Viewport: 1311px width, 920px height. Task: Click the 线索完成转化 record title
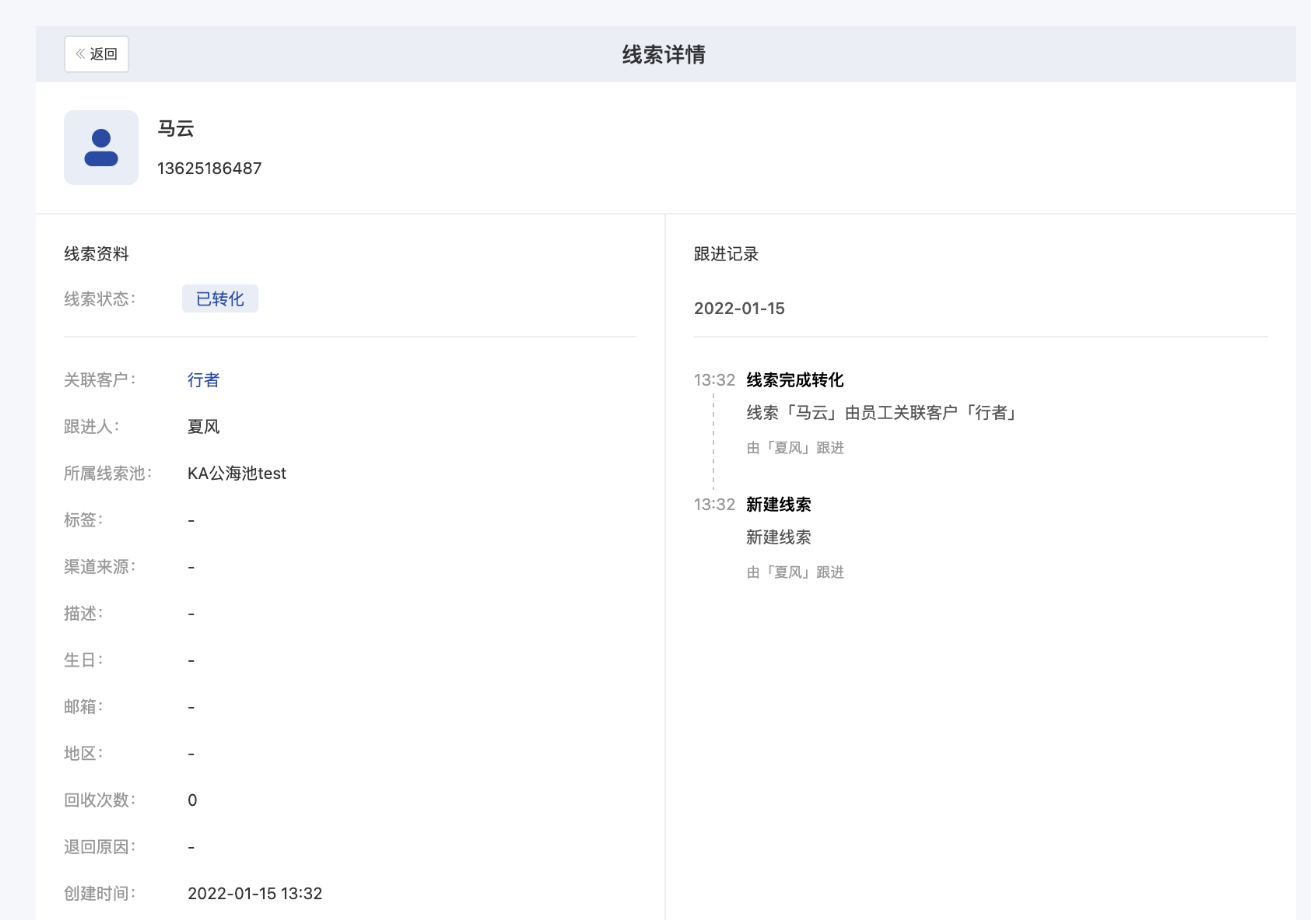coord(795,380)
